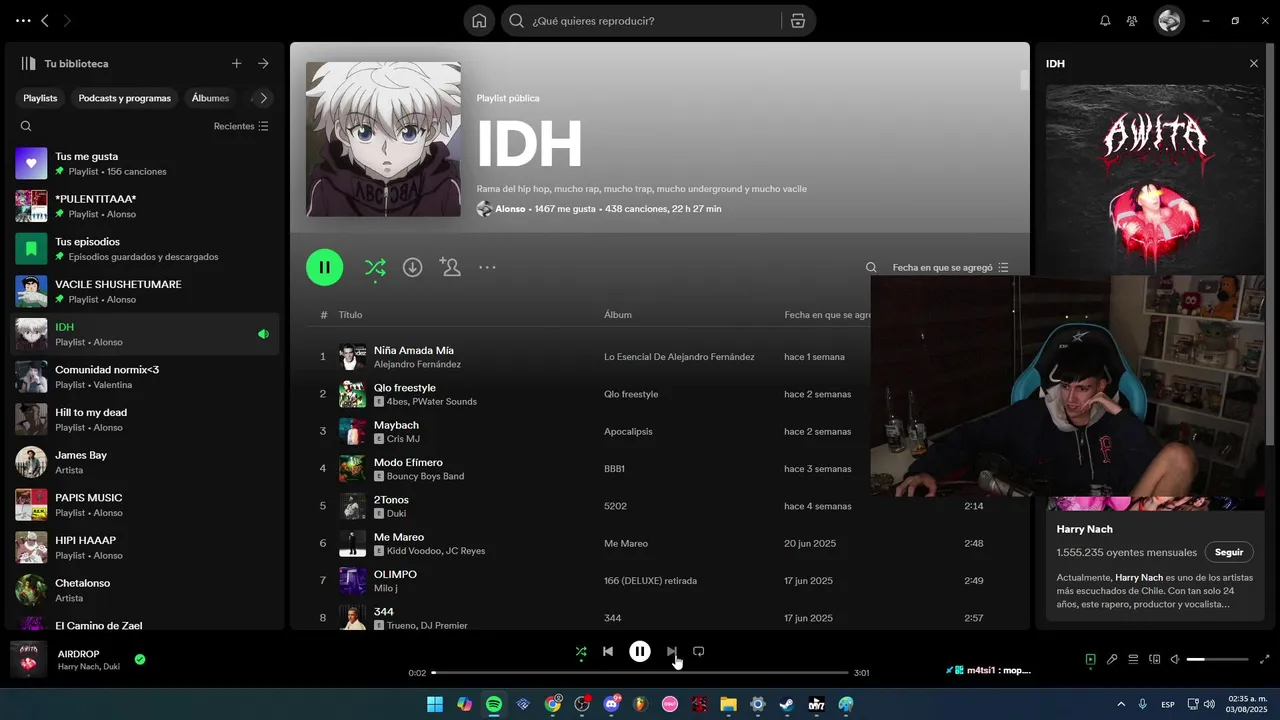Open the notifications bell
Image resolution: width=1280 pixels, height=720 pixels.
point(1105,21)
